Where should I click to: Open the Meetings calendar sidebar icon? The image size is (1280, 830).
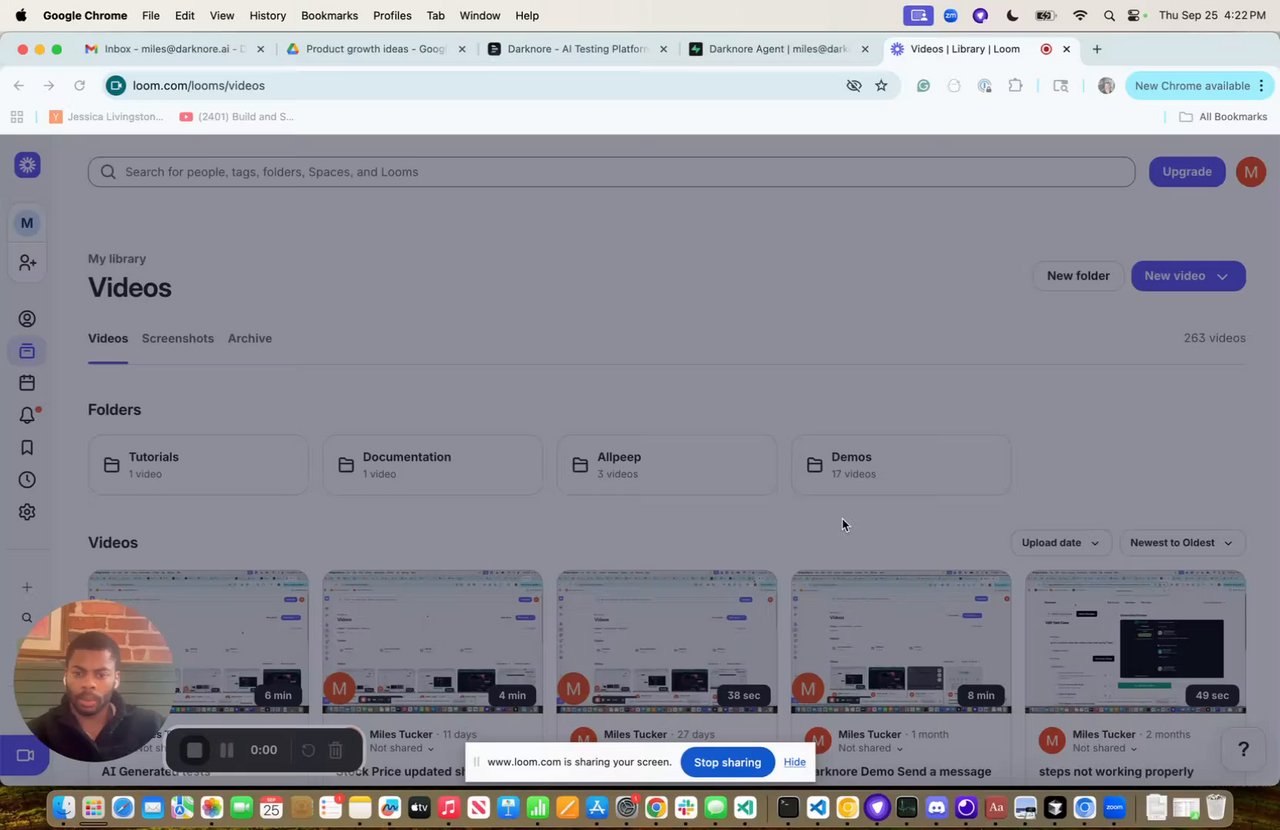[x=27, y=383]
